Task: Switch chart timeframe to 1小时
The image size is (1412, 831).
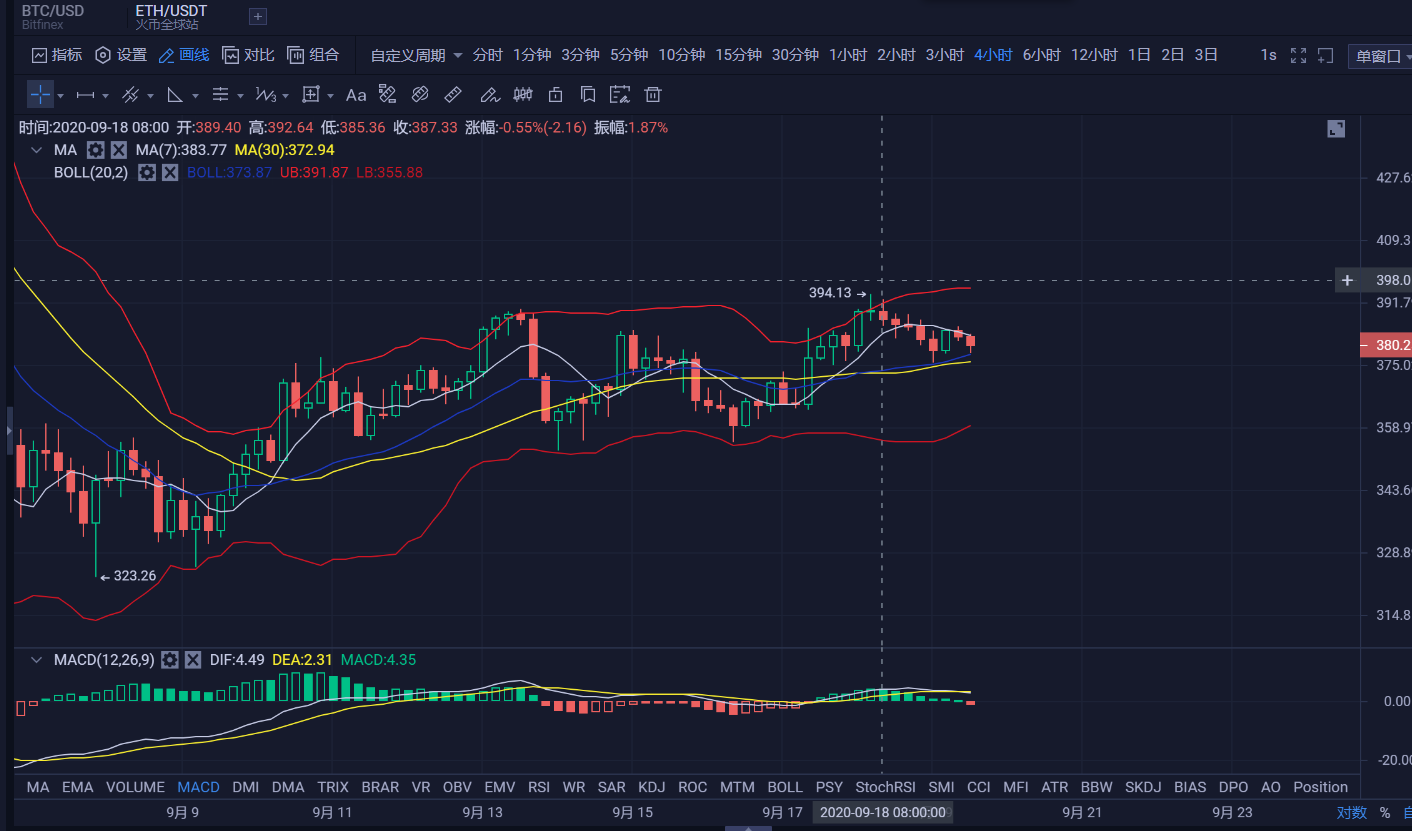Action: coord(847,55)
